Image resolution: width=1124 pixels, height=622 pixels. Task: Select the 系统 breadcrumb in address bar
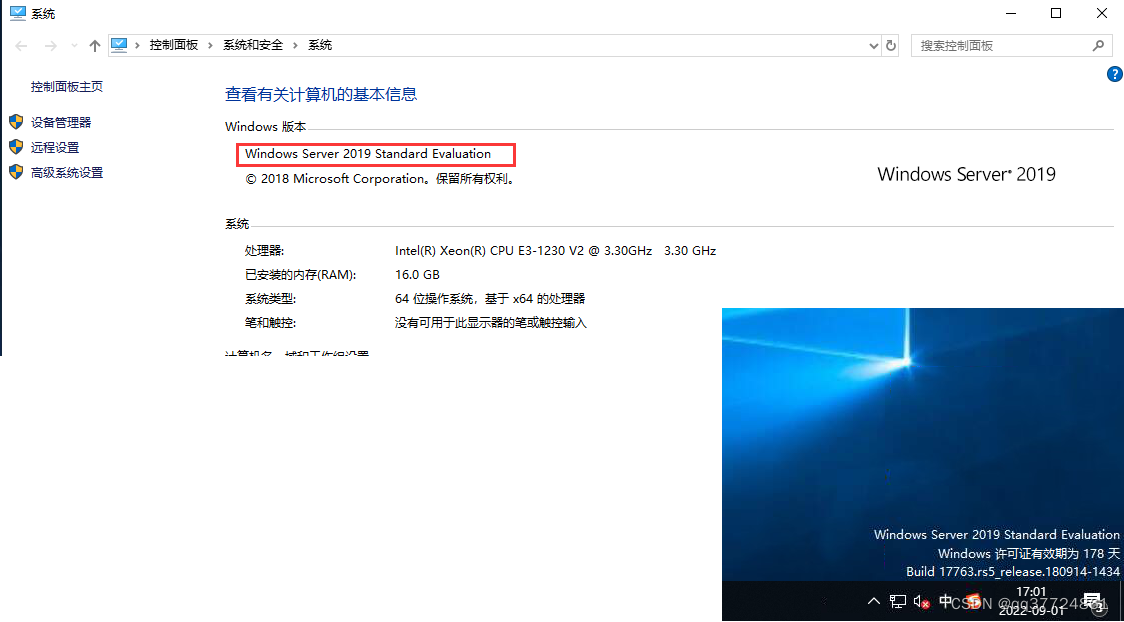(320, 45)
